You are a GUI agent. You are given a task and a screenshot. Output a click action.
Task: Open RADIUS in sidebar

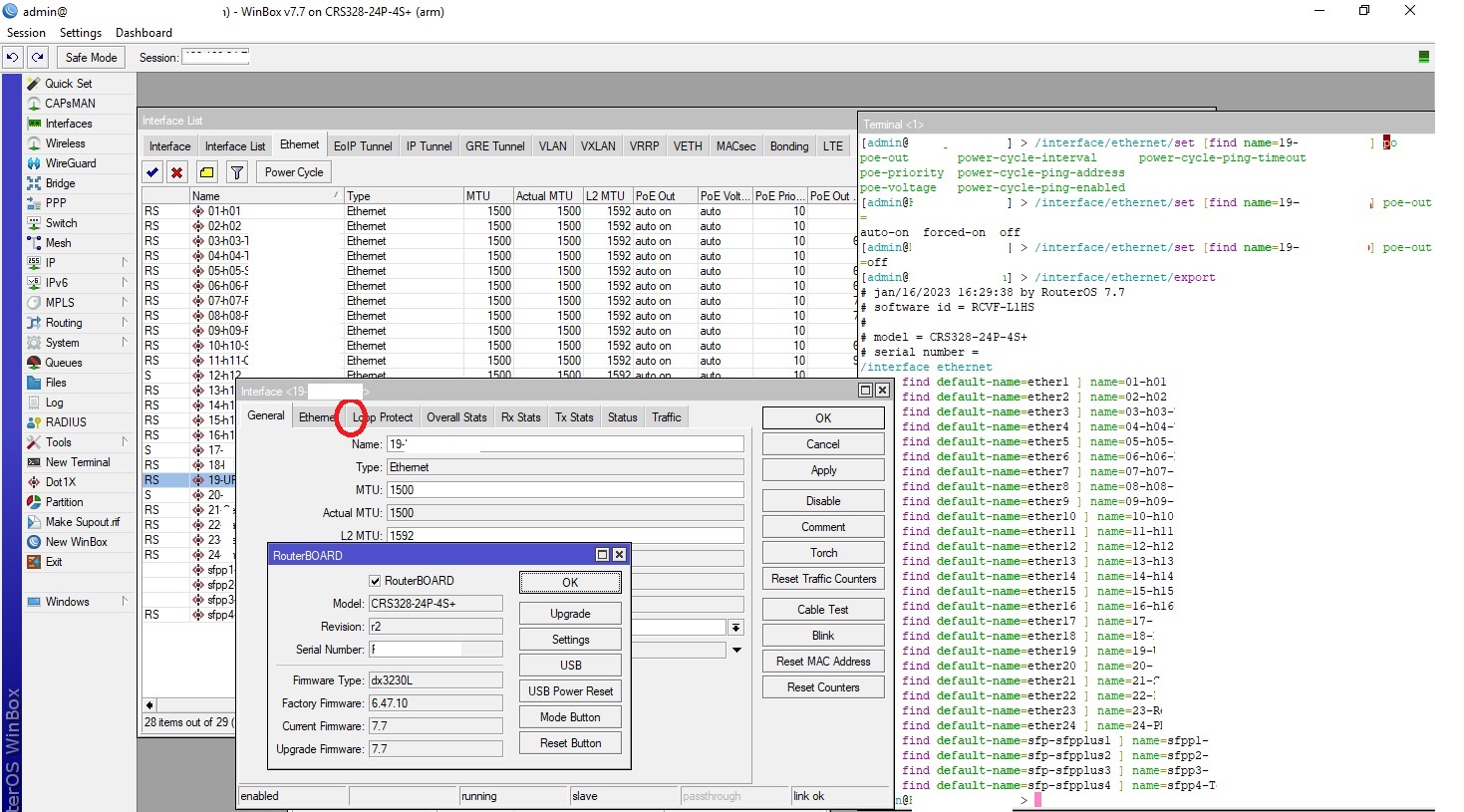point(67,422)
